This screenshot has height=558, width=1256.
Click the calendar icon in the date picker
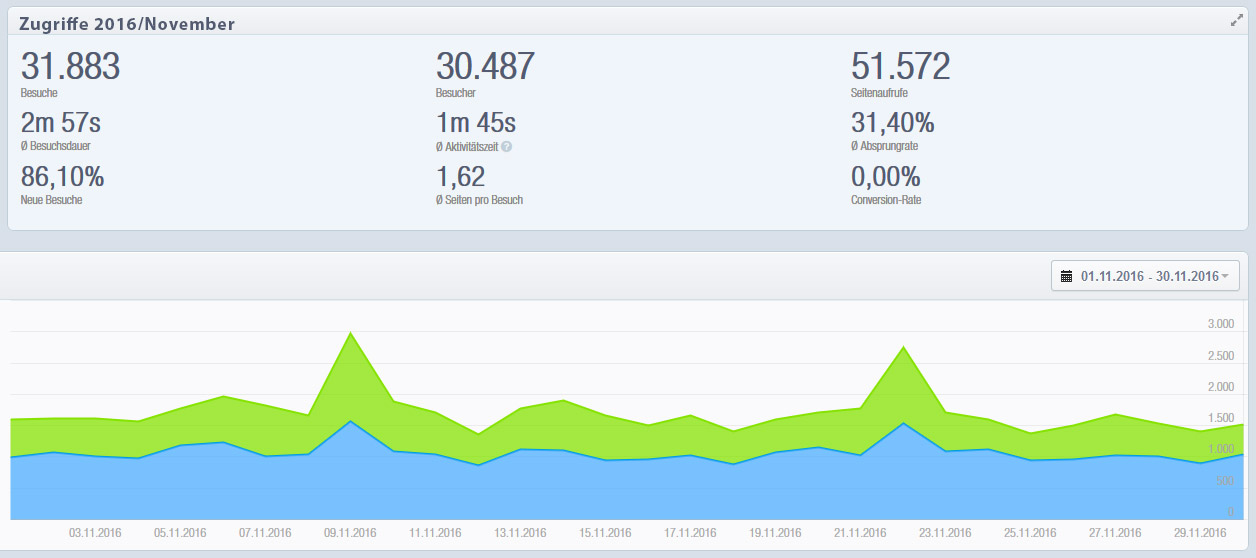[x=1066, y=276]
